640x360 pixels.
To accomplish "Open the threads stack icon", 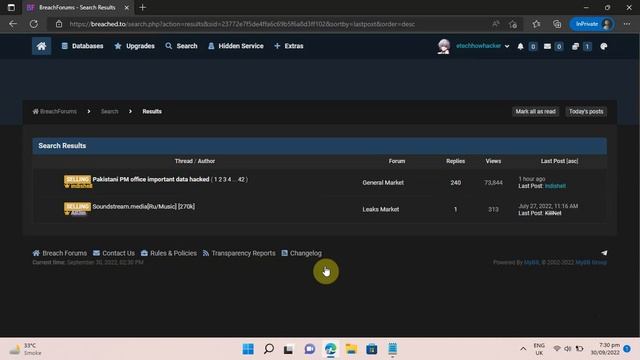I will coord(576,47).
